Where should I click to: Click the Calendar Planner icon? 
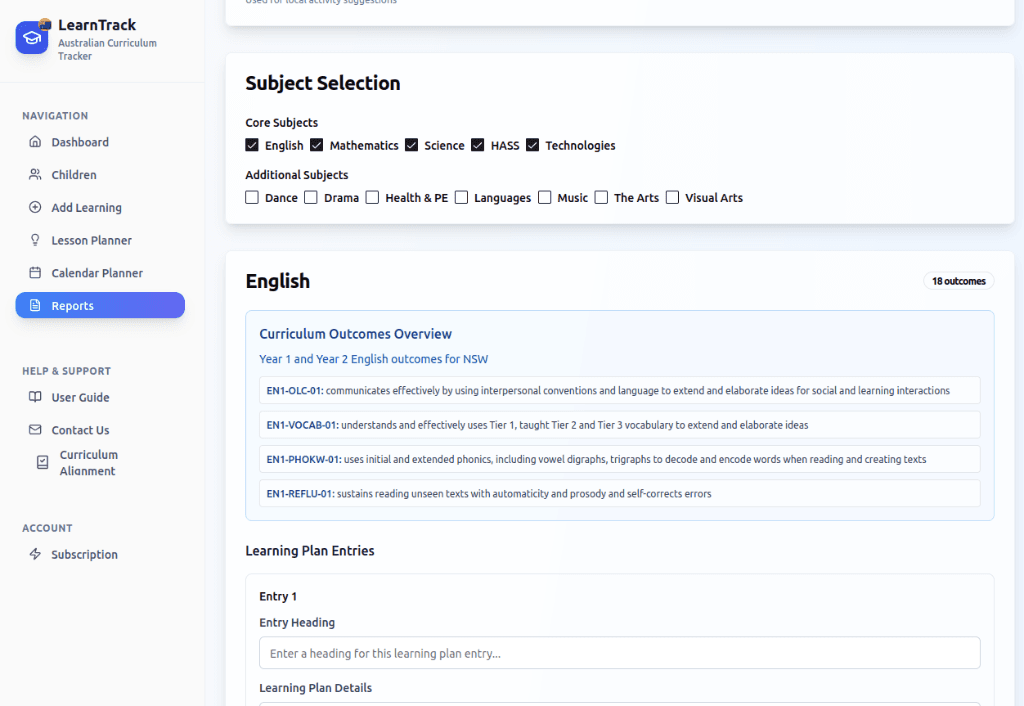[35, 272]
